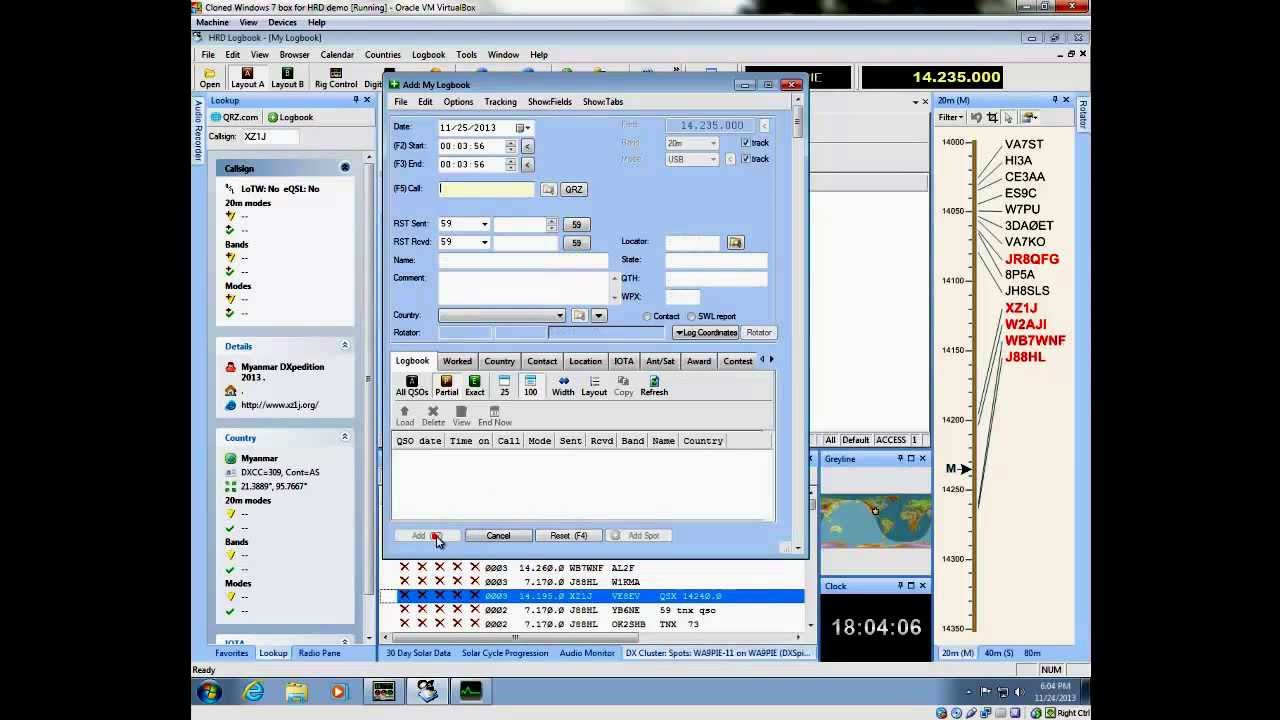
Task: Open the Tracking menu in the Add dialog
Action: [500, 102]
